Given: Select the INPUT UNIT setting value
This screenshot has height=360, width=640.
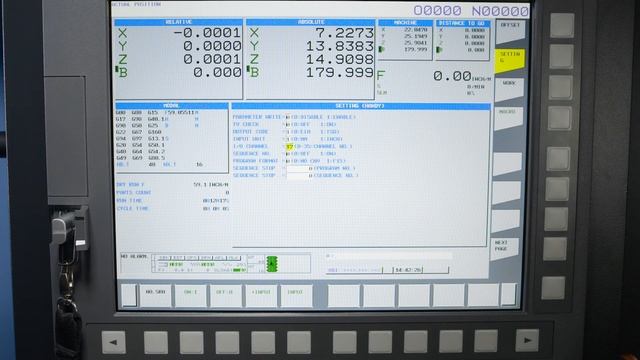Looking at the screenshot, I should (x=288, y=139).
